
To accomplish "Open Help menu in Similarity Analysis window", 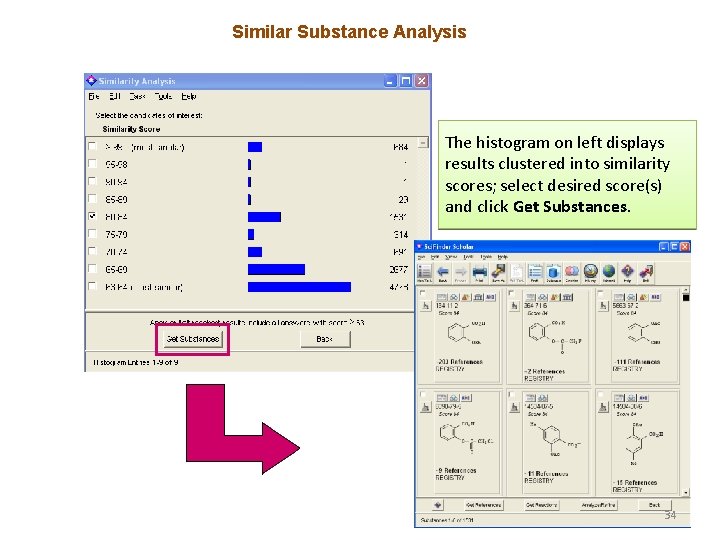I will click(189, 96).
